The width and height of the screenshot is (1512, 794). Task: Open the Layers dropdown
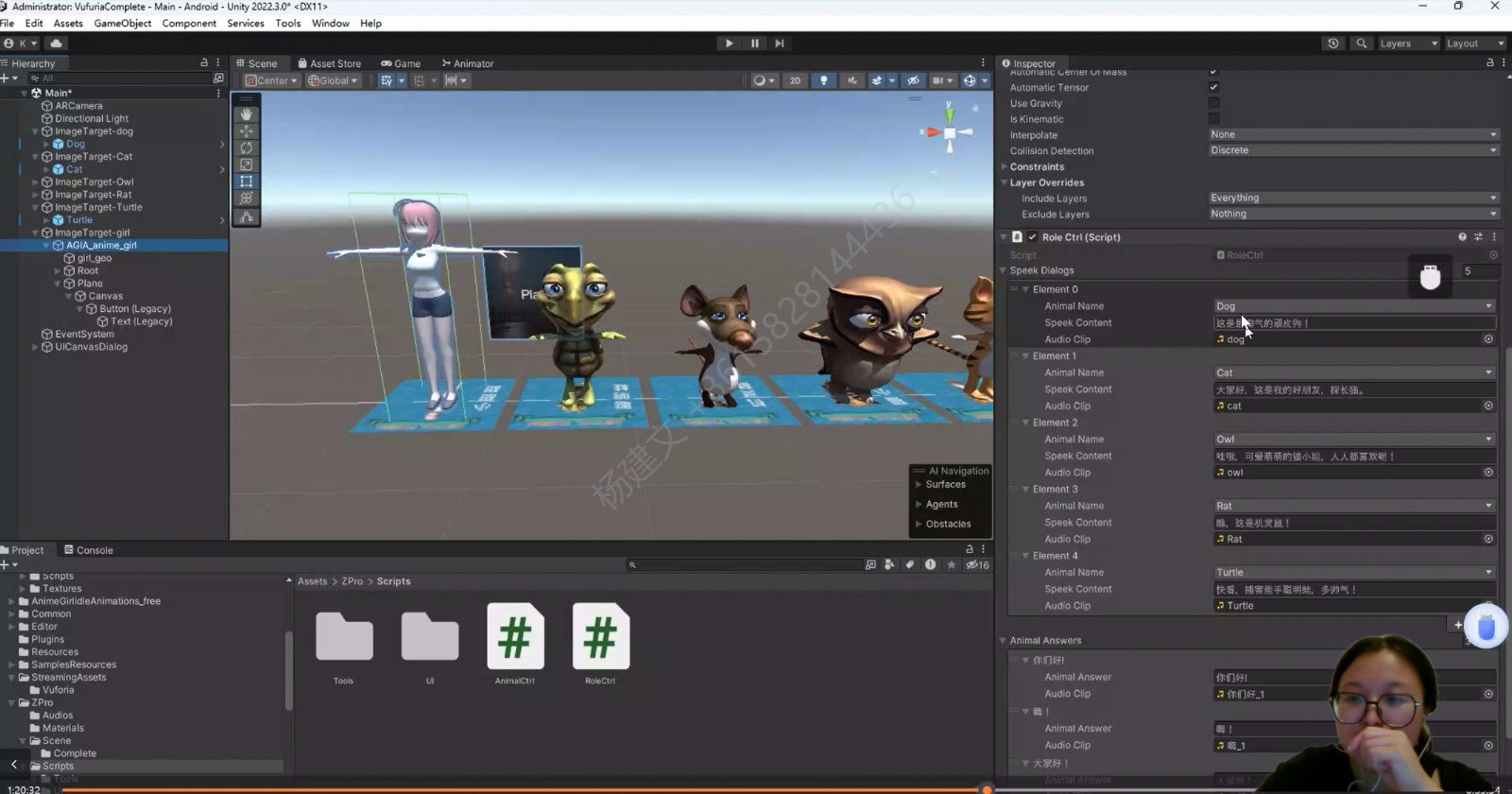(x=1408, y=43)
